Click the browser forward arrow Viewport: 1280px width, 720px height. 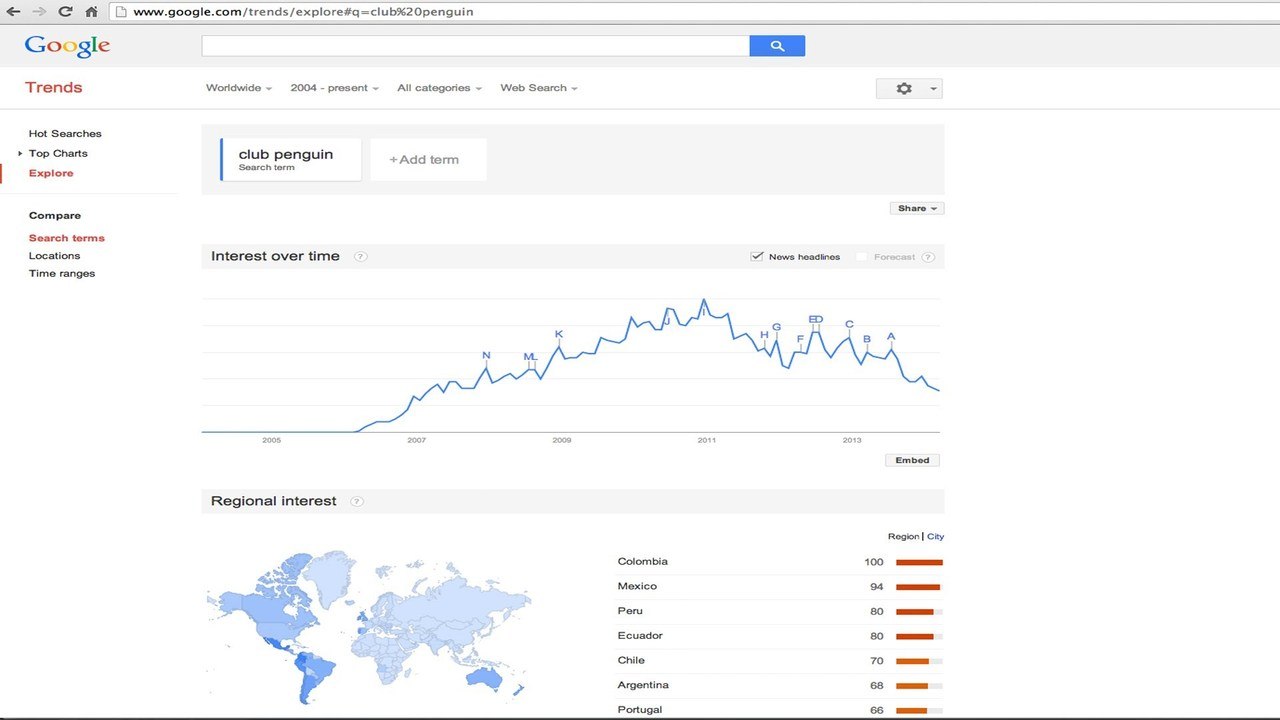pos(39,11)
